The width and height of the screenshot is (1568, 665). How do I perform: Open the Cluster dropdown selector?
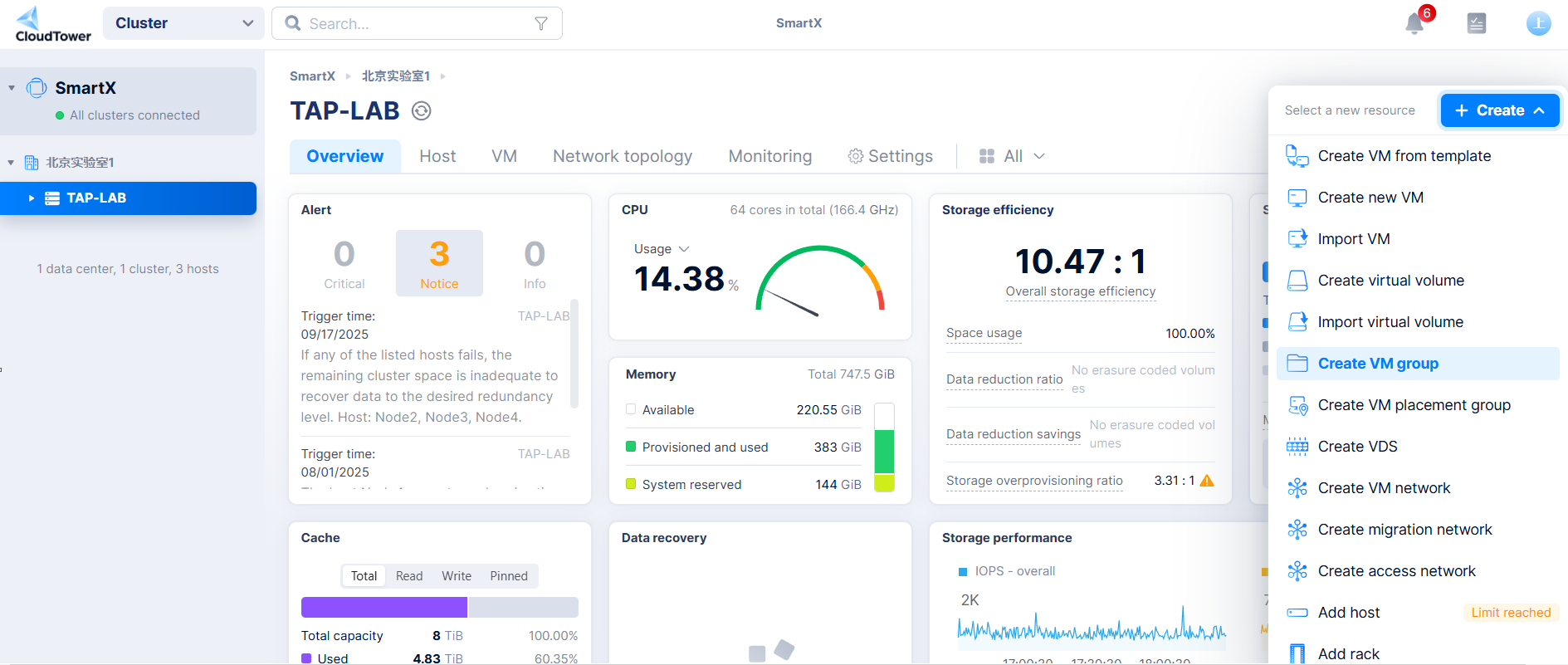183,23
